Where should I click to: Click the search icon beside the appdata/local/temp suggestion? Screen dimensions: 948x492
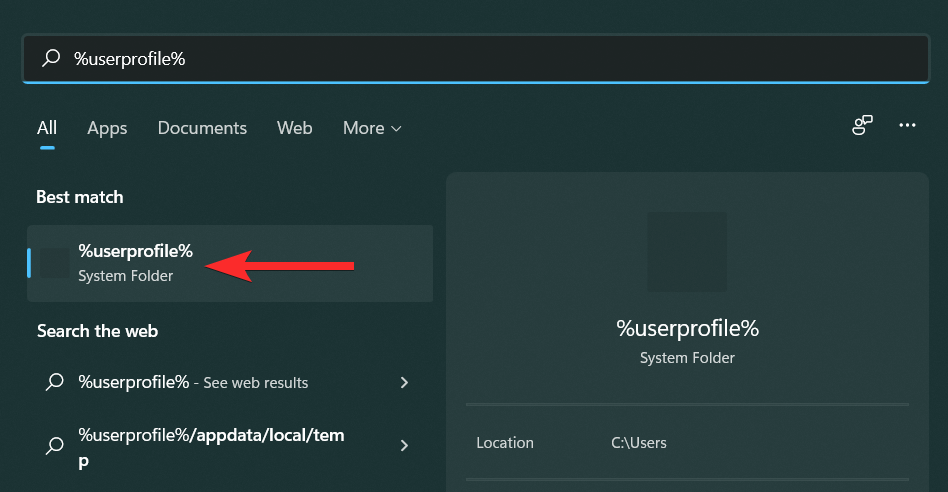pos(56,446)
